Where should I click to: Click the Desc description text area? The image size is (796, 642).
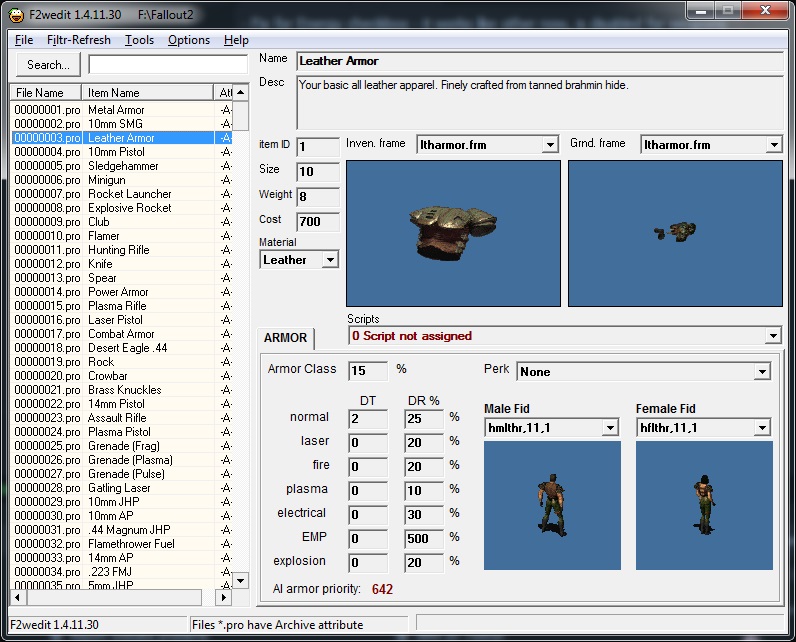pyautogui.click(x=540, y=103)
